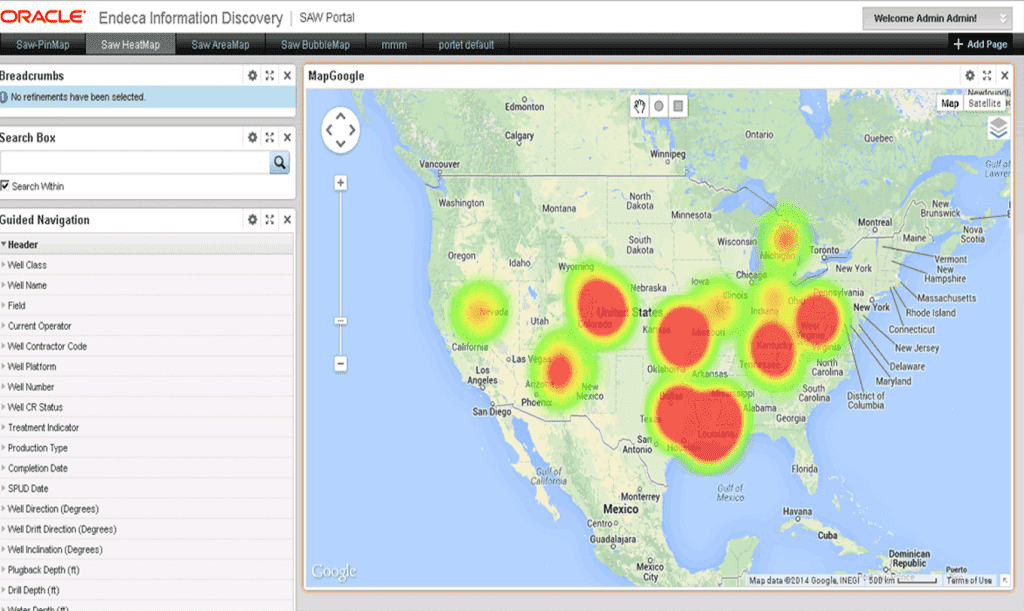Open Search Box panel settings gear
The image size is (1024, 611).
252,137
